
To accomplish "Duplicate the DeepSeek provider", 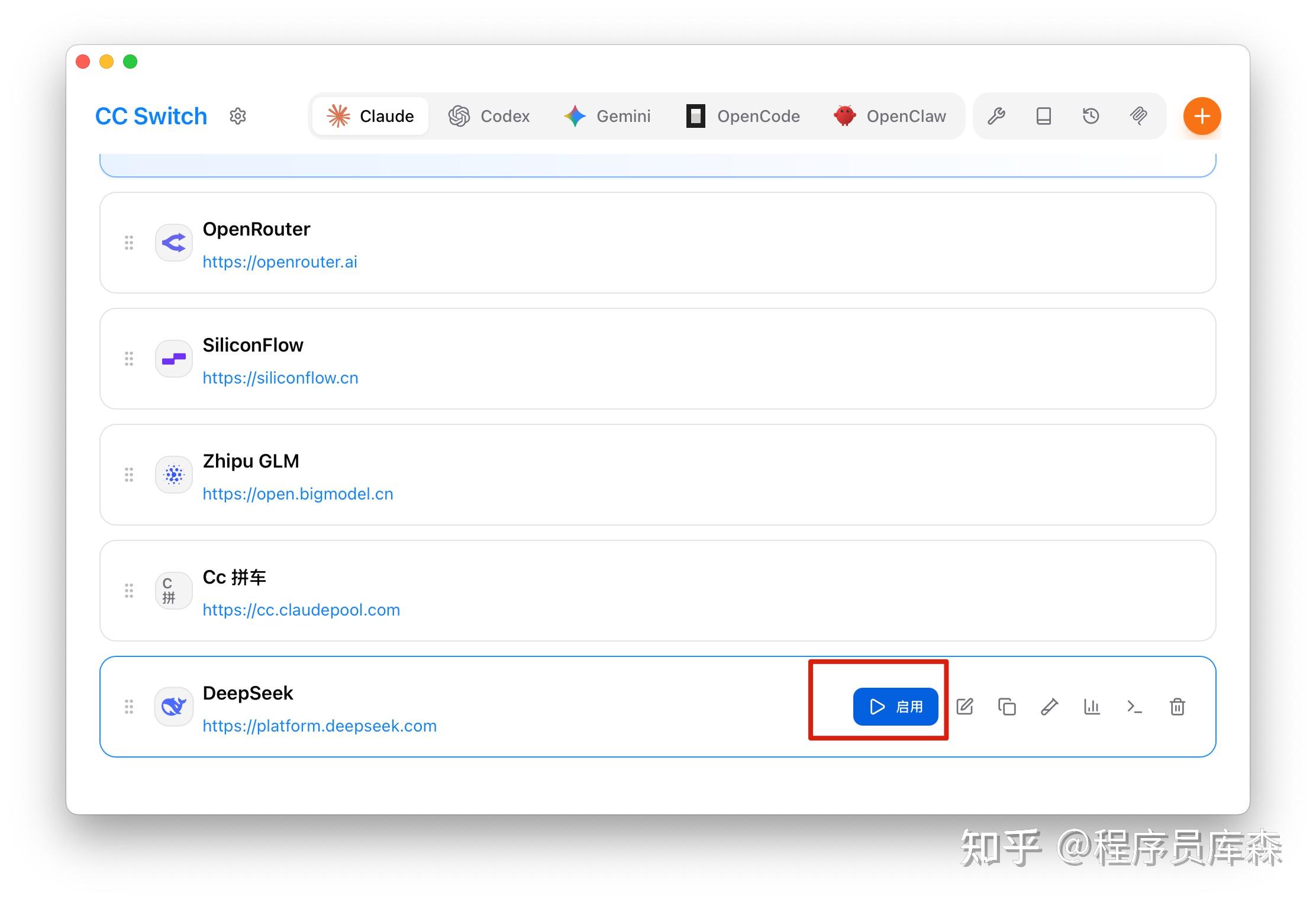I will pyautogui.click(x=1007, y=707).
